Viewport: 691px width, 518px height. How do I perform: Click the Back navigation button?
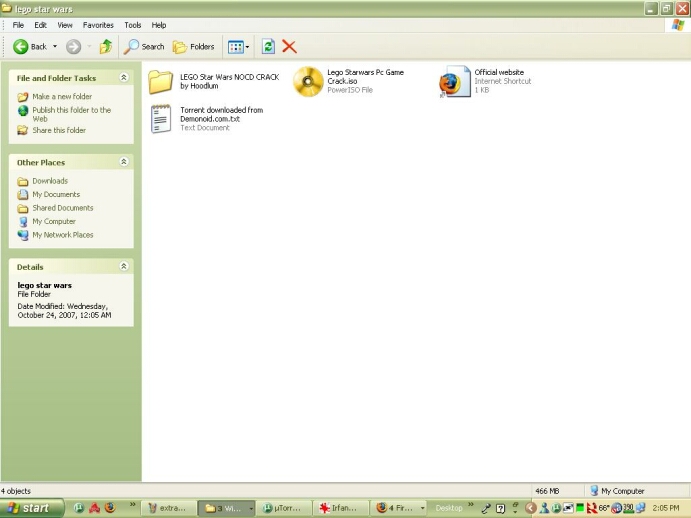coord(30,46)
